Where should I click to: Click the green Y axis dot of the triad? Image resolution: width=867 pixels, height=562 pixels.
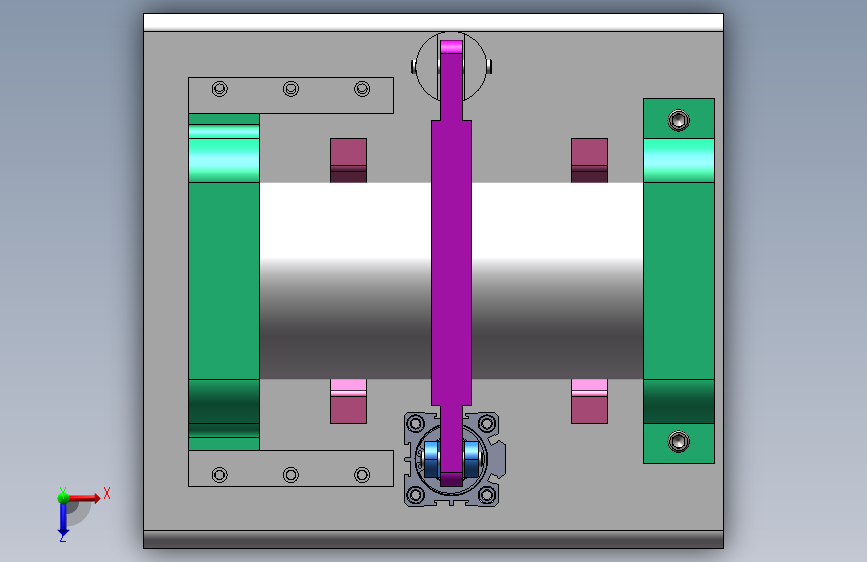point(63,498)
